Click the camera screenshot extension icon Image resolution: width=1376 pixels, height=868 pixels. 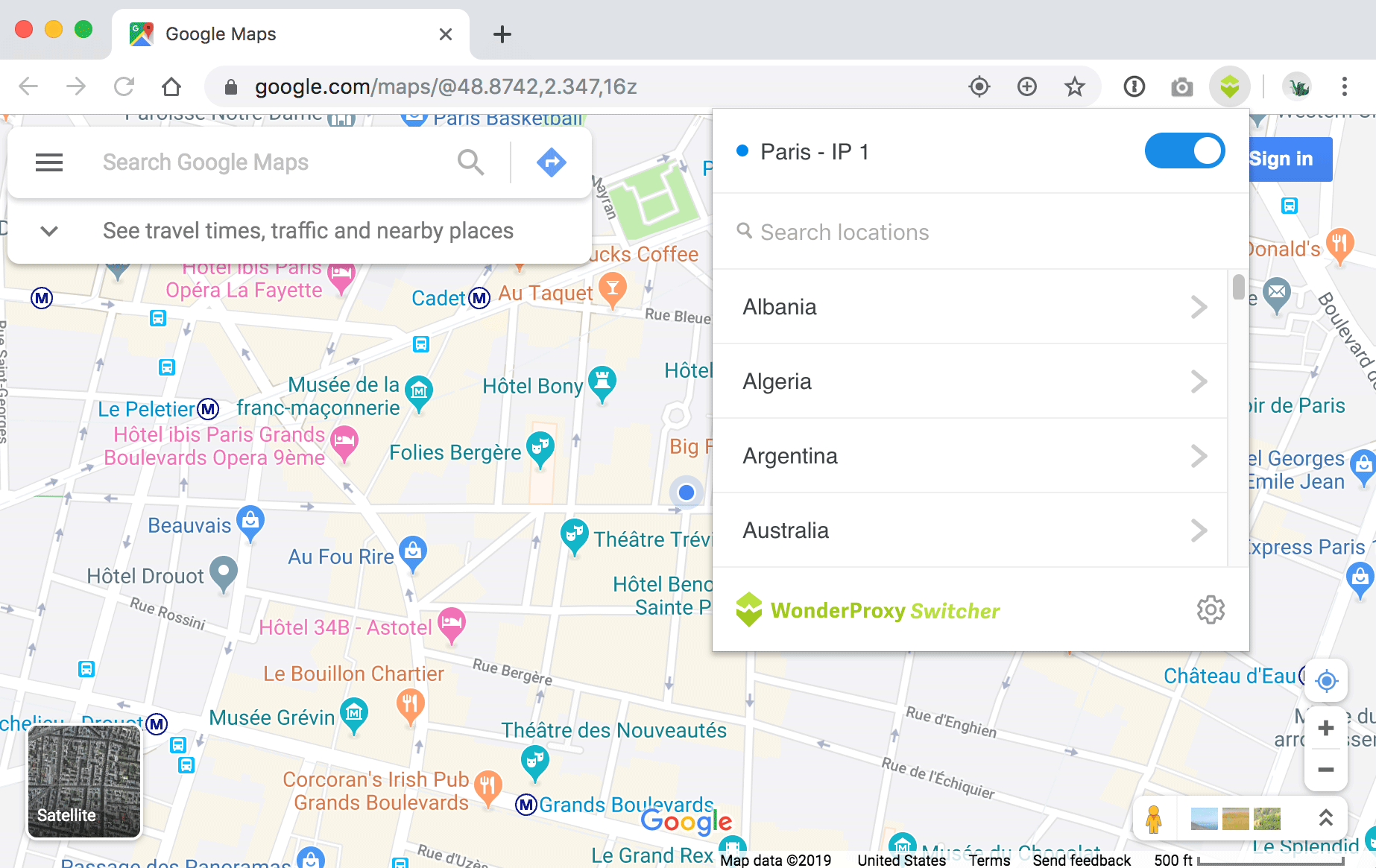pyautogui.click(x=1181, y=87)
